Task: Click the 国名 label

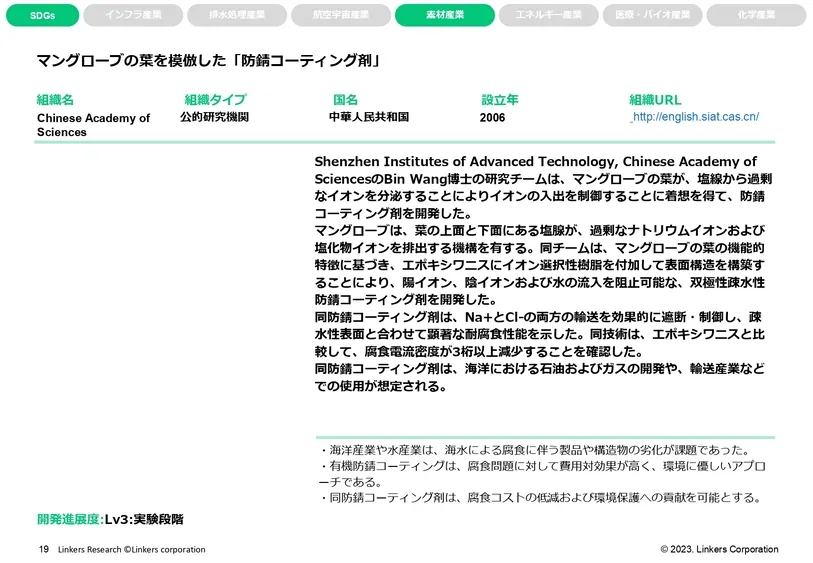Action: pyautogui.click(x=345, y=100)
